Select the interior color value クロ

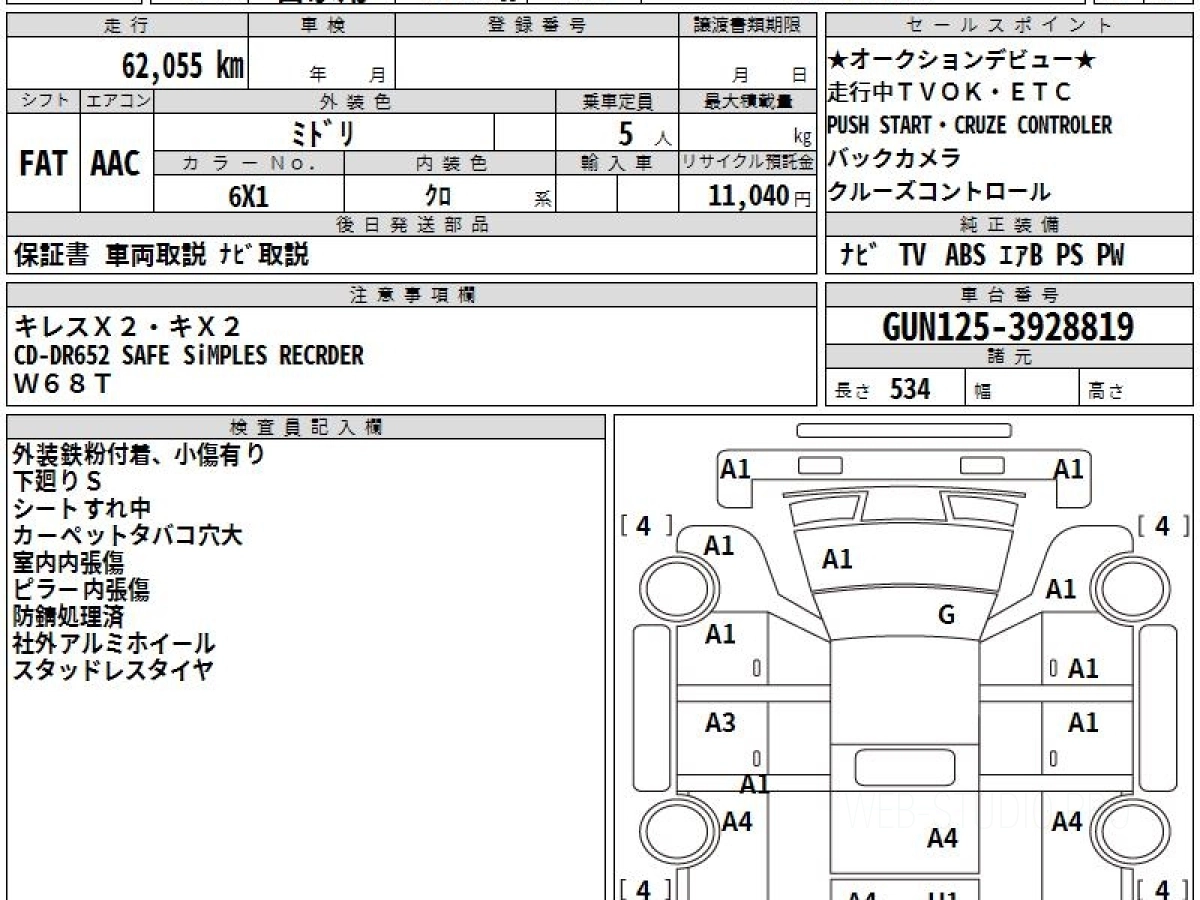tap(438, 196)
